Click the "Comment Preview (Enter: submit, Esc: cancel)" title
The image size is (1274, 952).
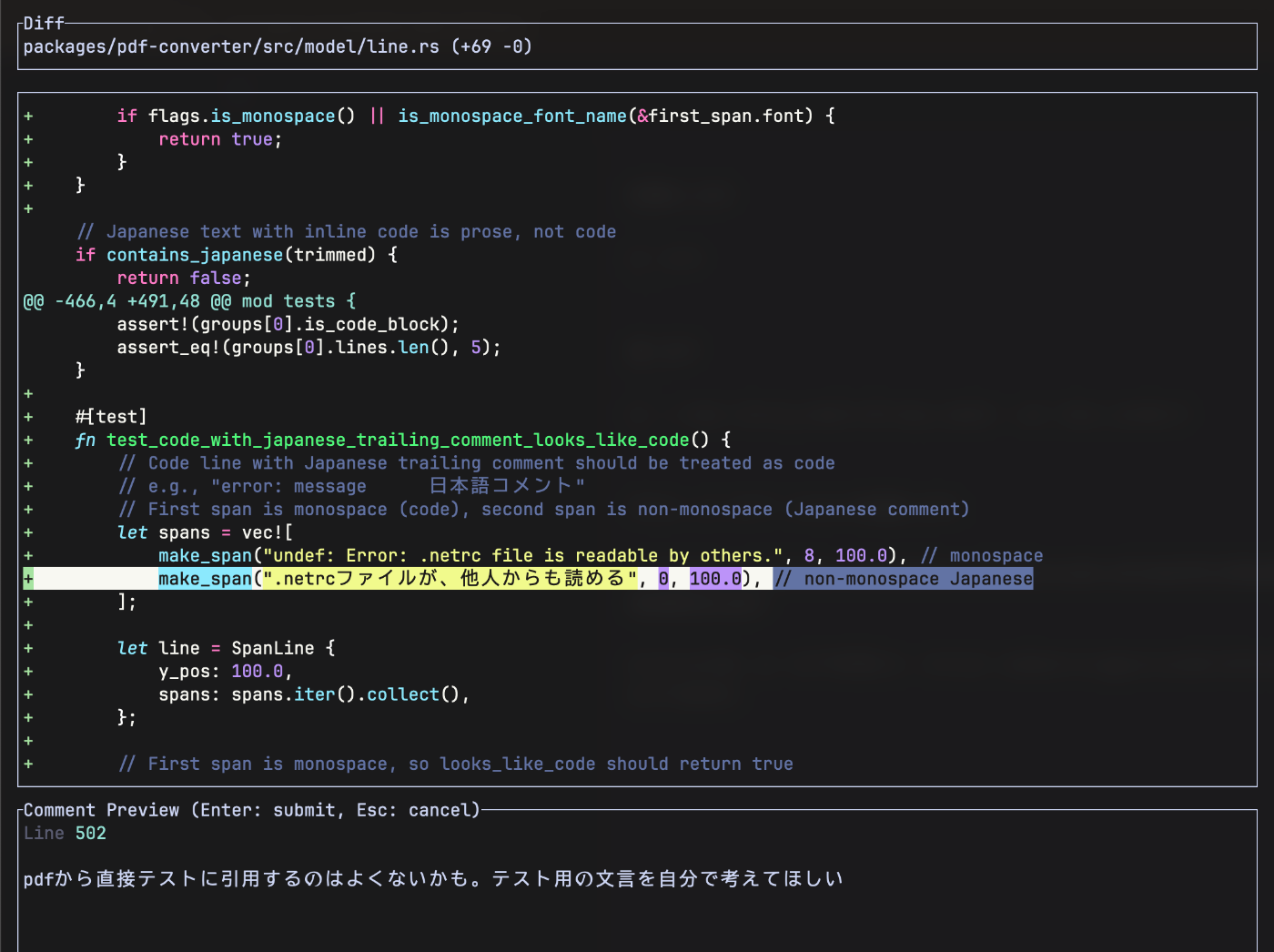[x=252, y=810]
